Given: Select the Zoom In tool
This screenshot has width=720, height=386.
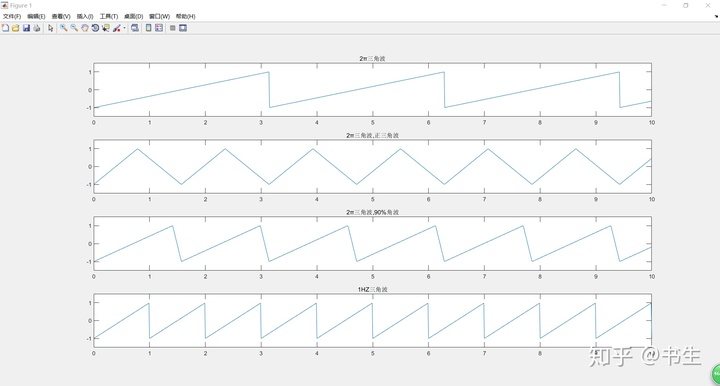Looking at the screenshot, I should (63, 28).
